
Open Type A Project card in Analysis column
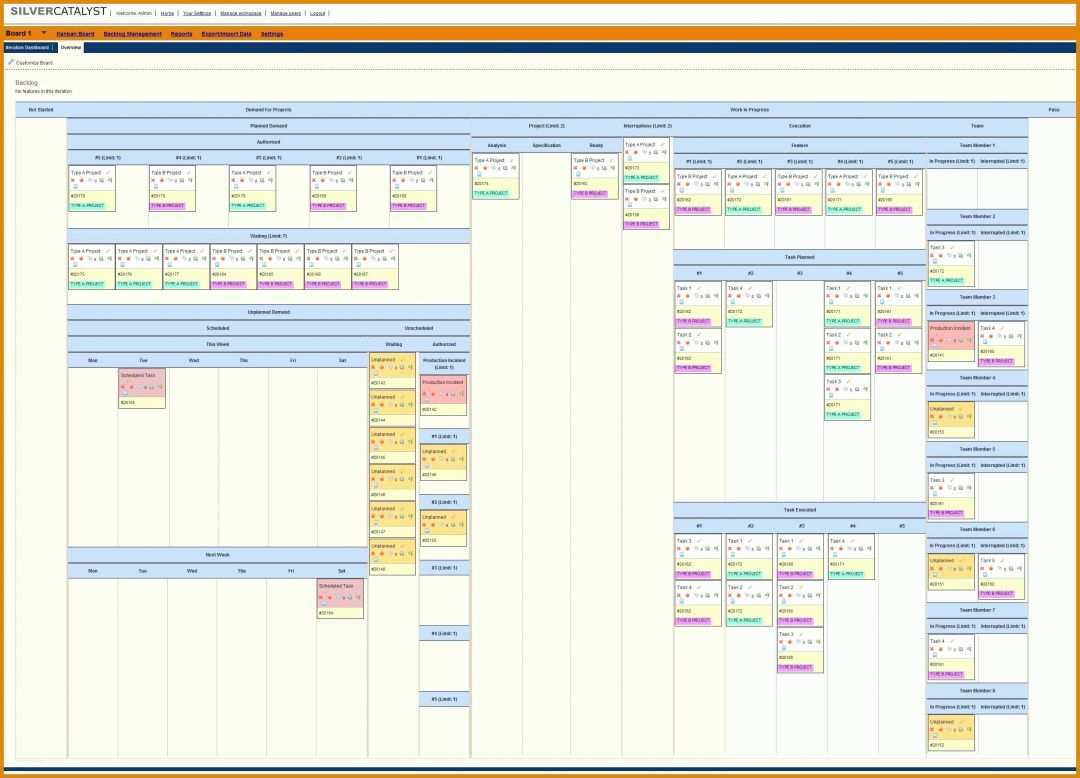click(496, 177)
